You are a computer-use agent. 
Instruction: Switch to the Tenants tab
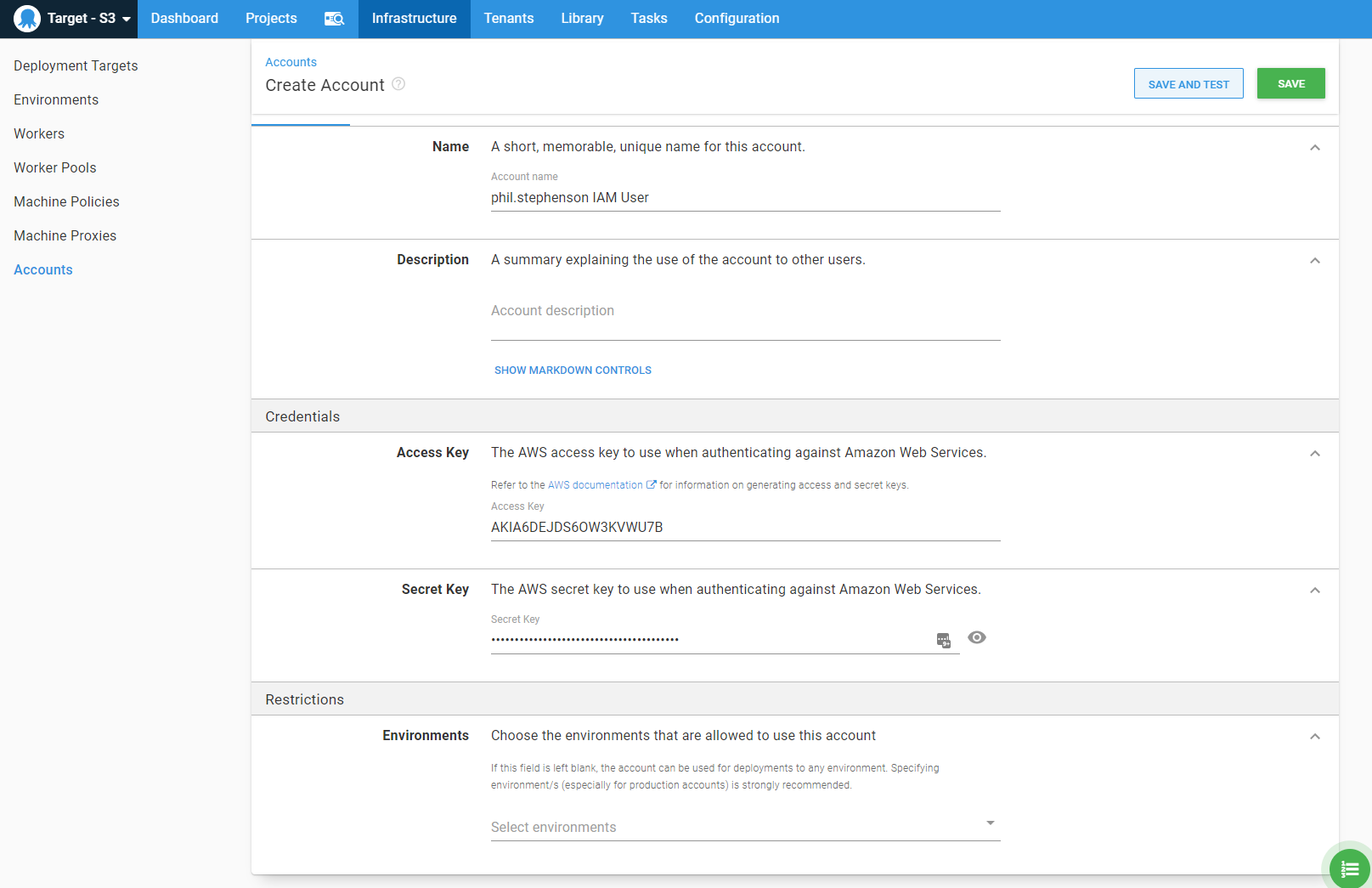[x=508, y=18]
